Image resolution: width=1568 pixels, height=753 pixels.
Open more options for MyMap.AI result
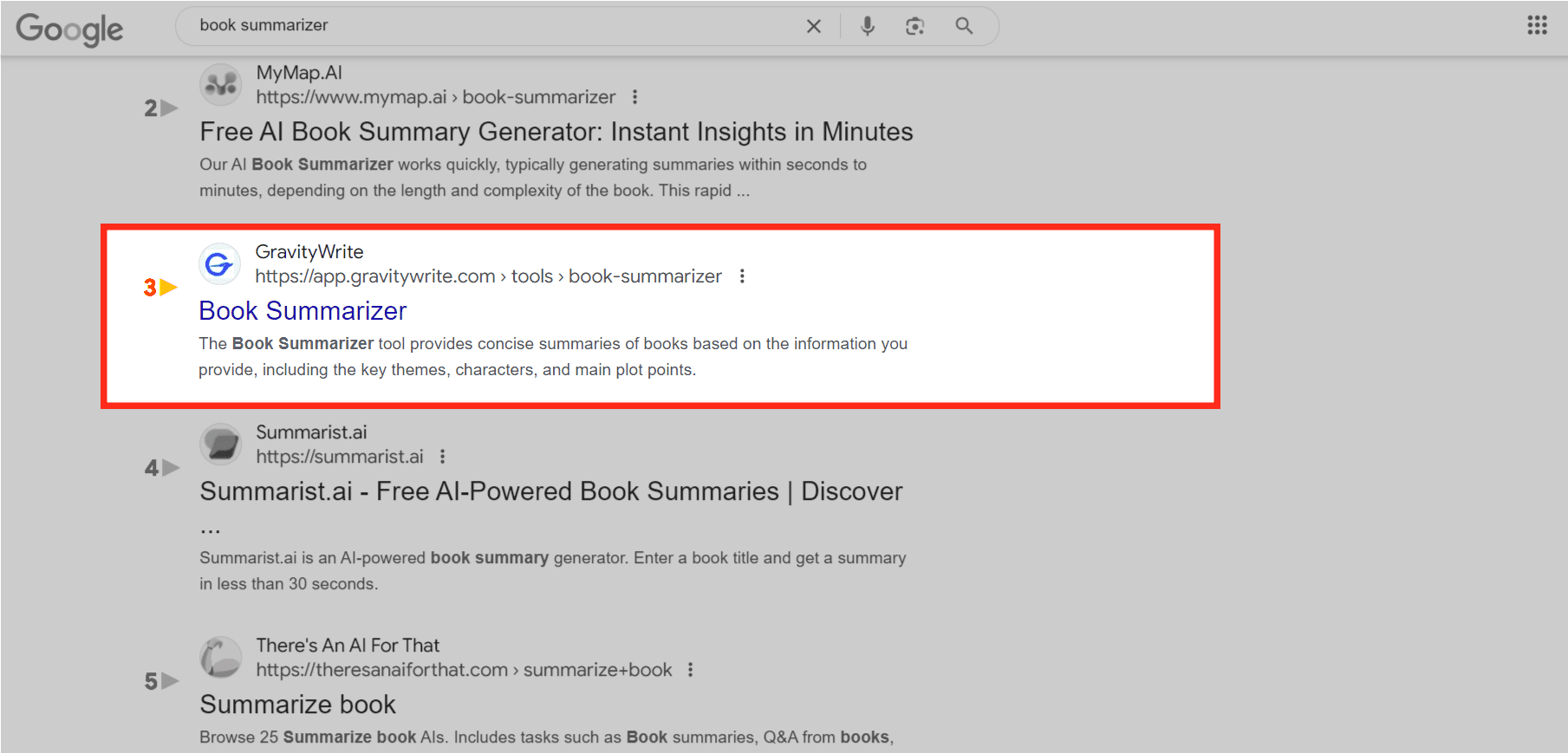coord(634,97)
